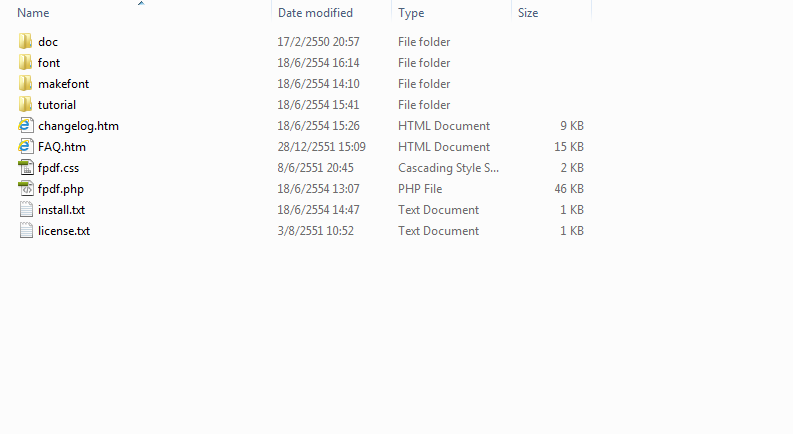The width and height of the screenshot is (793, 434).
Task: Click the license.txt file name
Action: [64, 231]
